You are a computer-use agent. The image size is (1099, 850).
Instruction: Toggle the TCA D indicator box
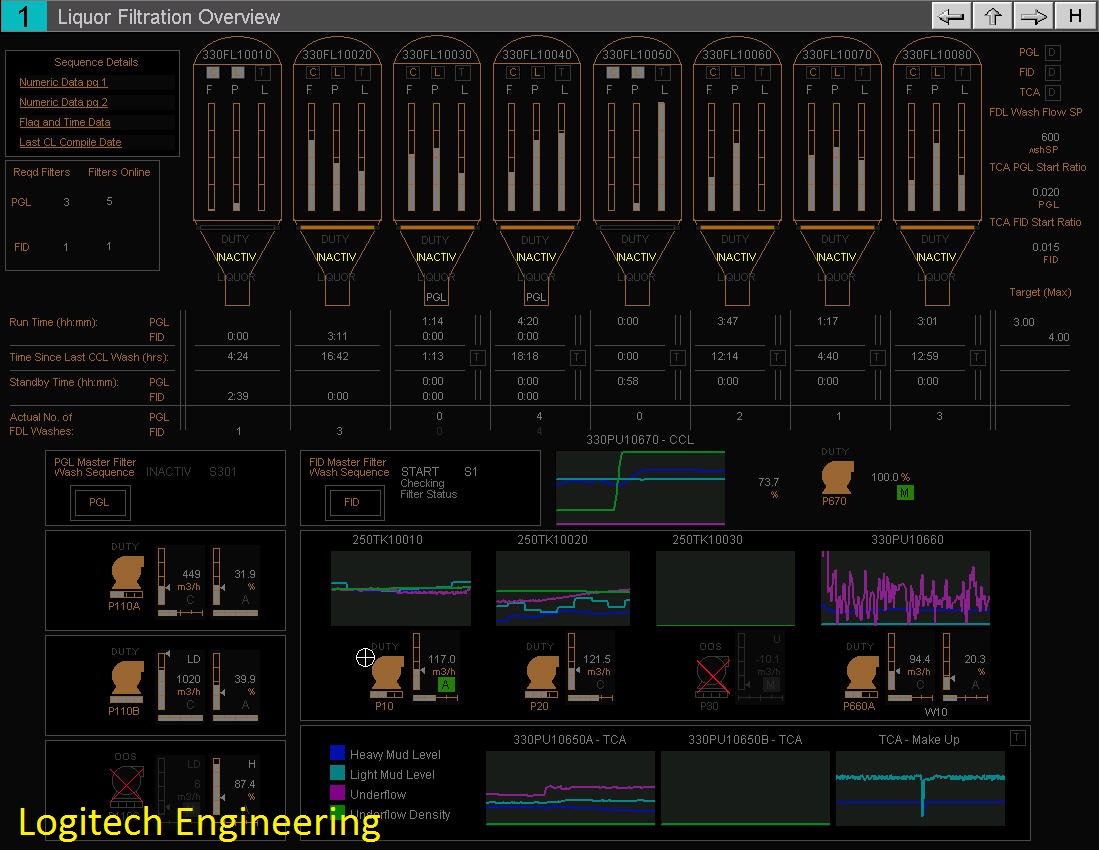[1053, 92]
